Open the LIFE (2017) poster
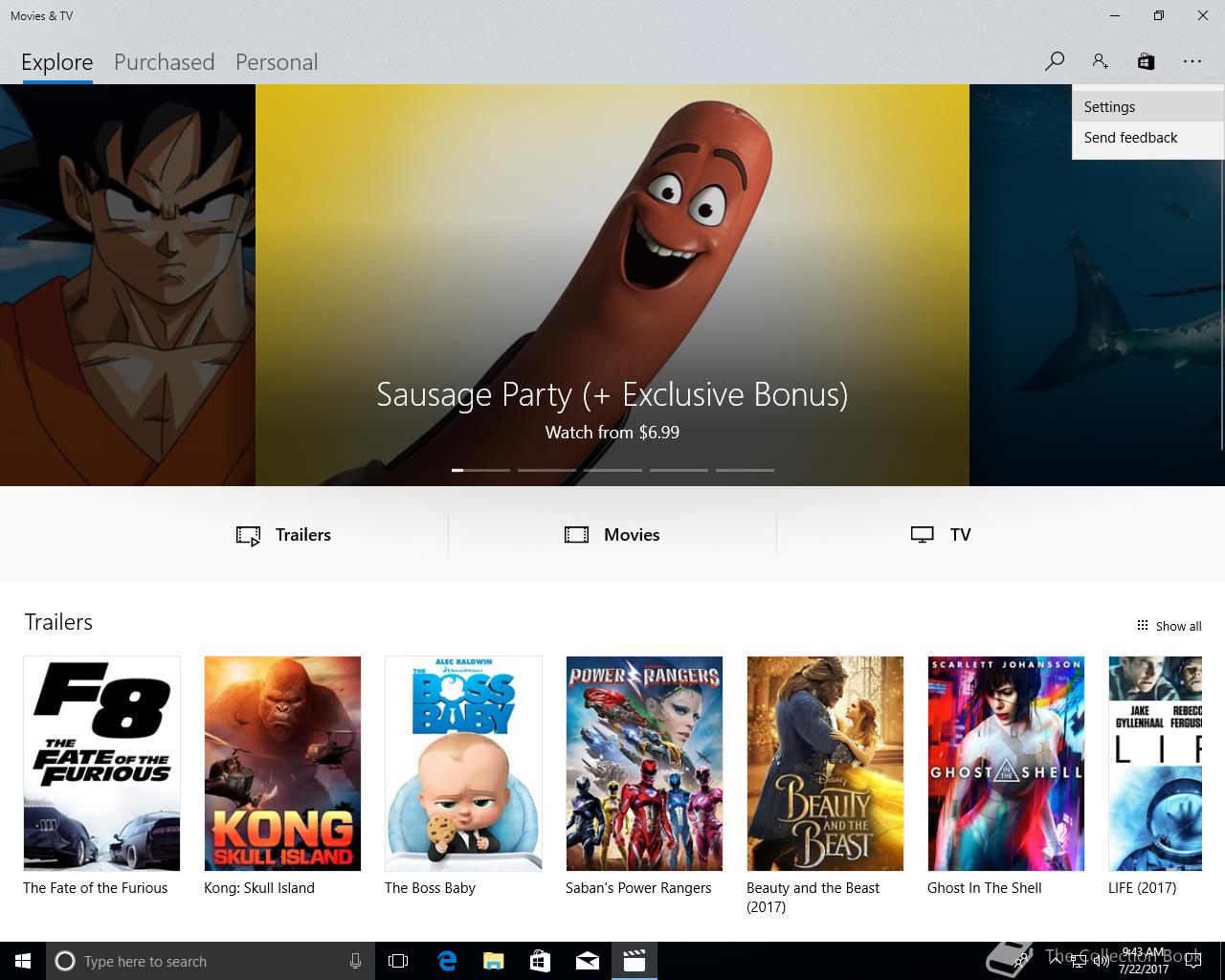This screenshot has height=980, width=1225. click(1155, 764)
